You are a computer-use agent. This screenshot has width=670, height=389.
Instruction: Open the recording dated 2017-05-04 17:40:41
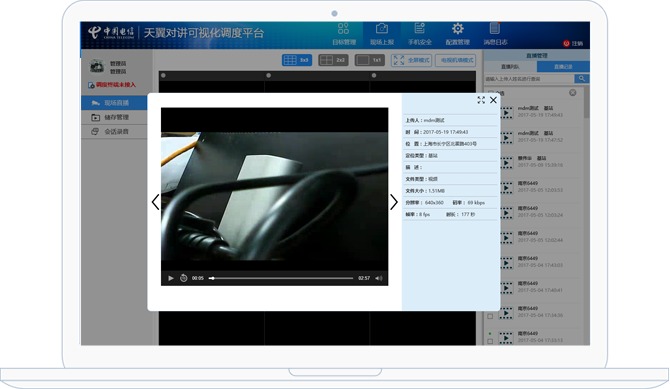[541, 287]
